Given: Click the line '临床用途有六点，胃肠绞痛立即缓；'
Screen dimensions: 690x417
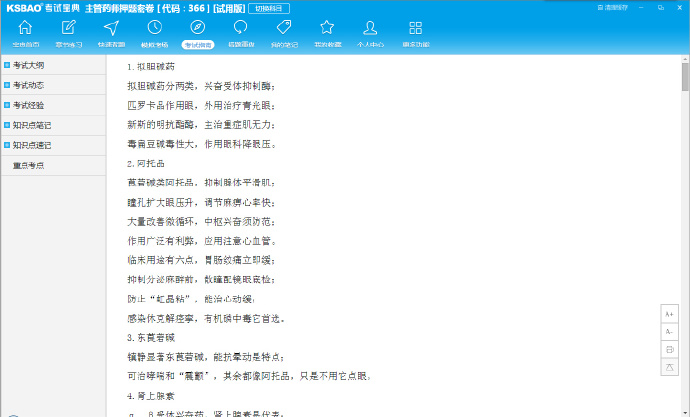Looking at the screenshot, I should coord(202,260).
